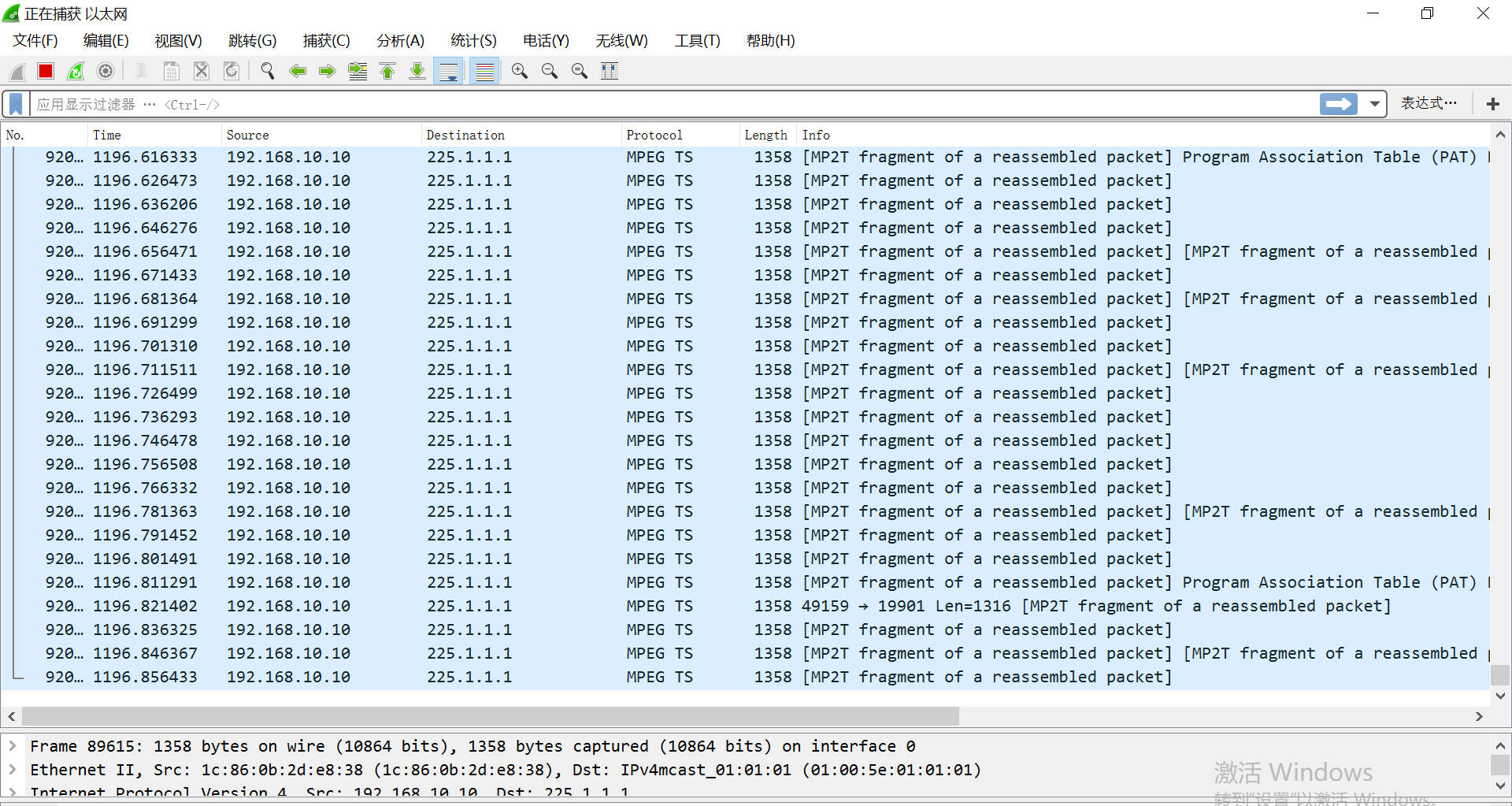Image resolution: width=1512 pixels, height=806 pixels.
Task: Expand the Frame 89615 details row
Action: [12, 745]
